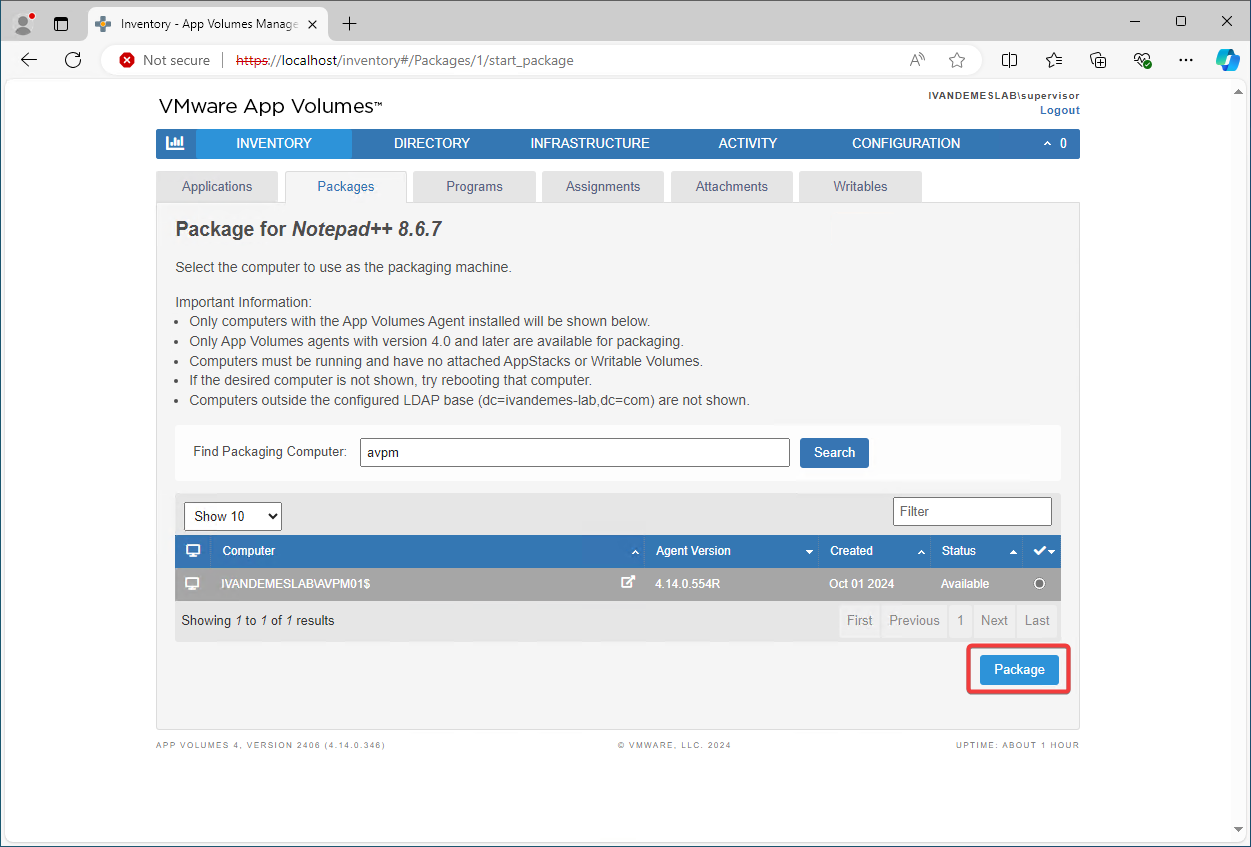
Task: Open AVPM01 details via the external-link icon
Action: [x=628, y=581]
